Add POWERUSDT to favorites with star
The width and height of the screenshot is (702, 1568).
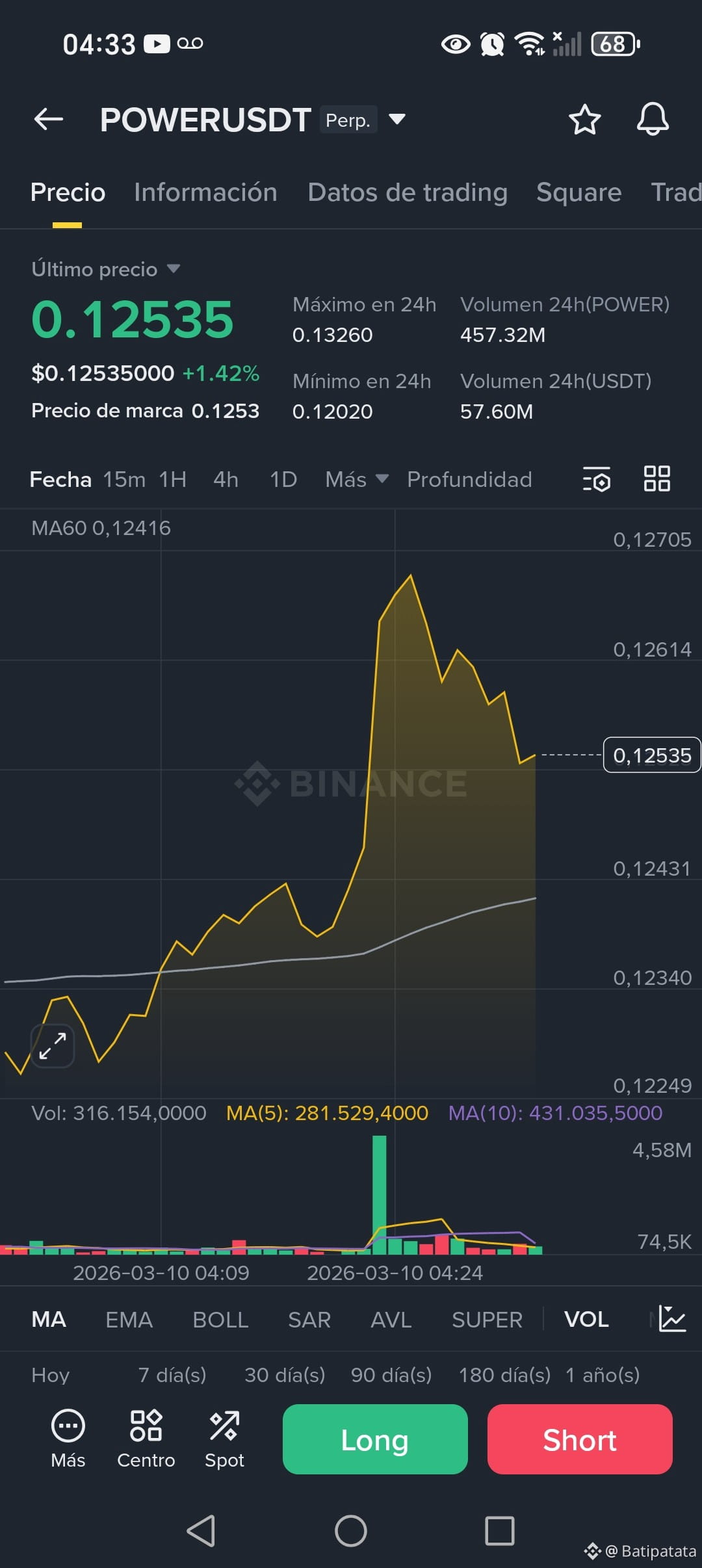pos(584,120)
